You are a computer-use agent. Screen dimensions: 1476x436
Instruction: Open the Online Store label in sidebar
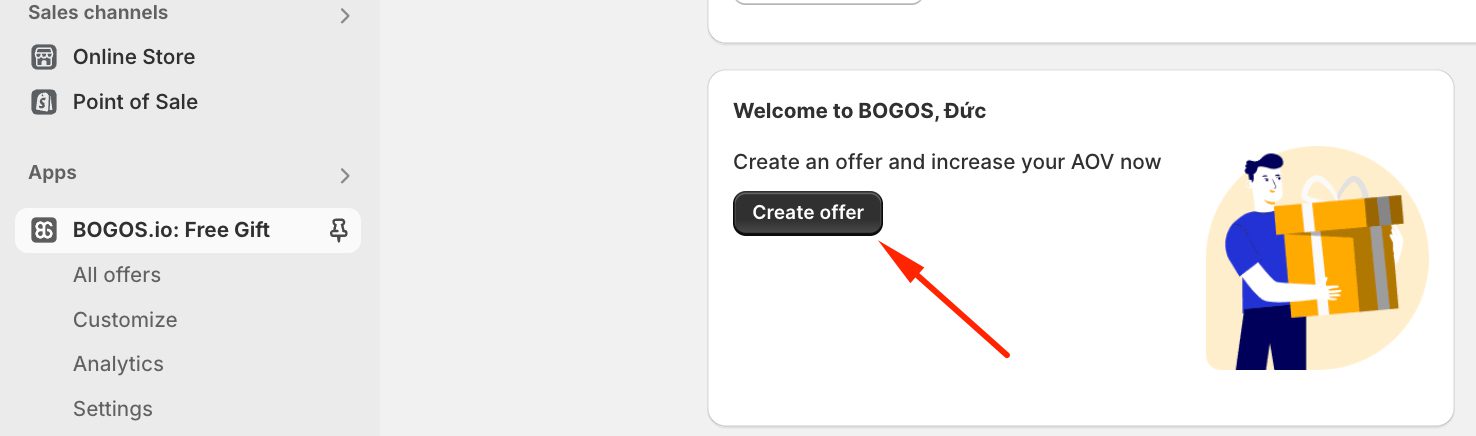(134, 57)
